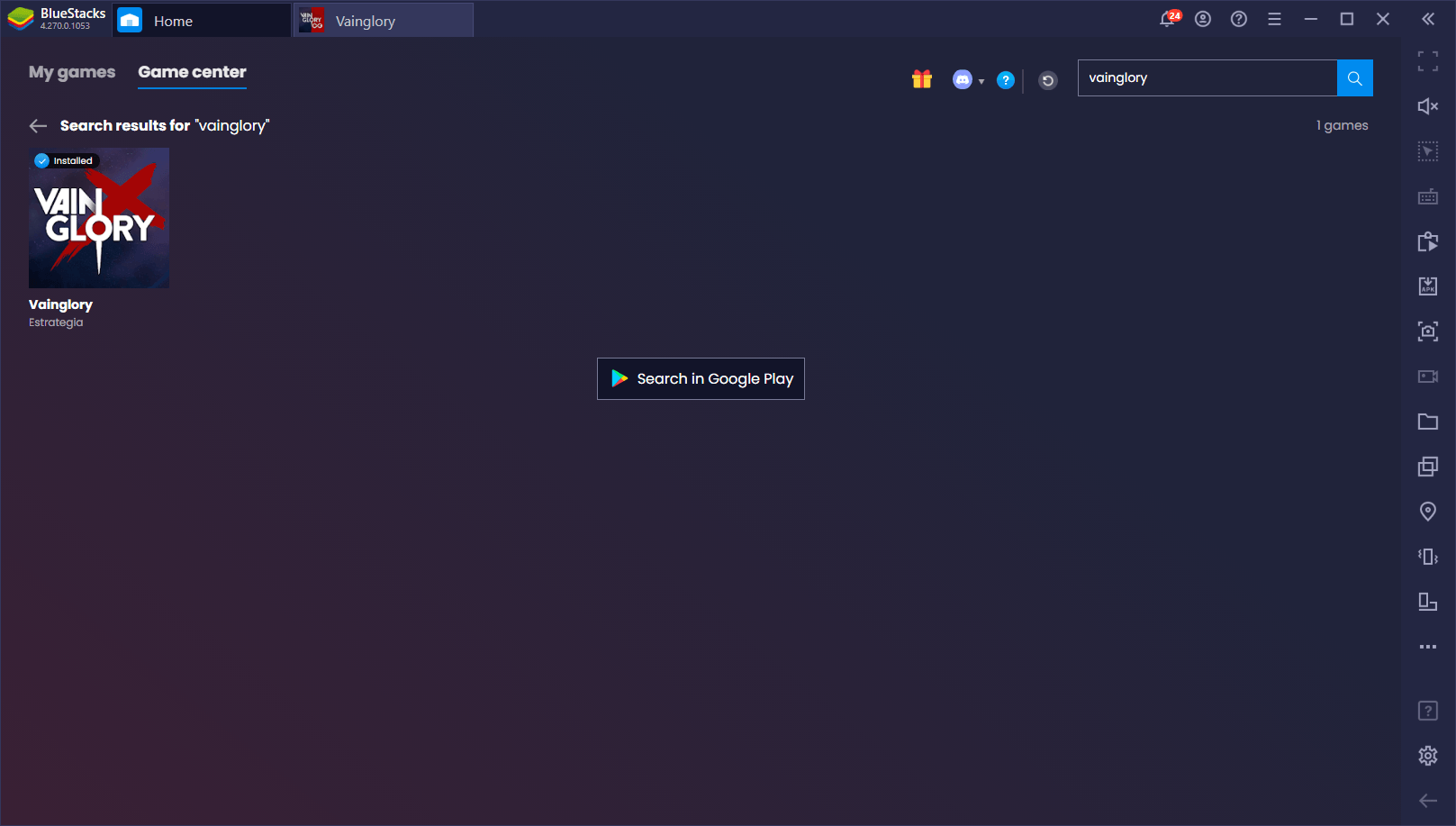This screenshot has width=1456, height=826.
Task: Select the Game center tab
Action: [192, 72]
